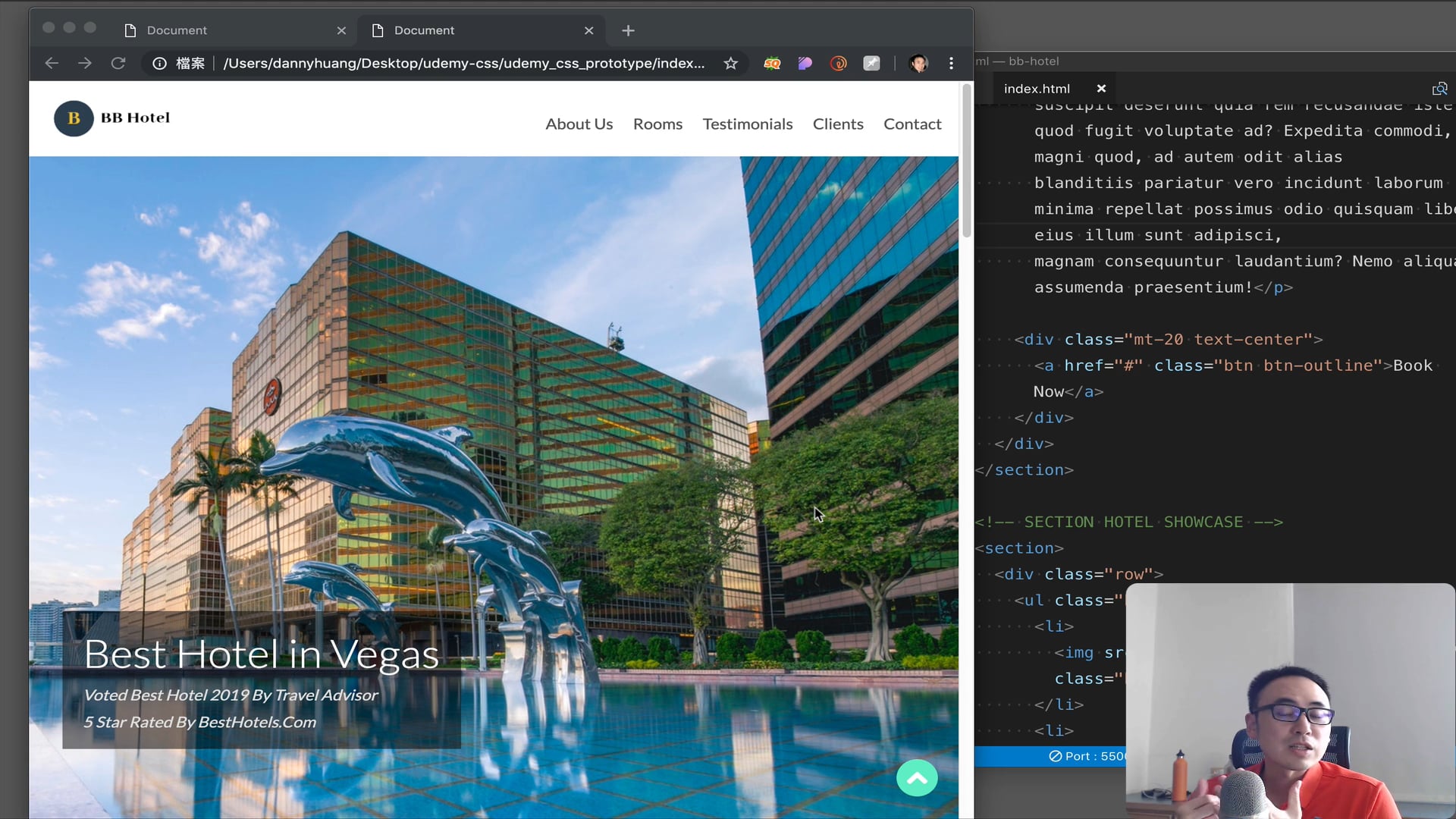Open the purple speech bubble extension

(805, 64)
